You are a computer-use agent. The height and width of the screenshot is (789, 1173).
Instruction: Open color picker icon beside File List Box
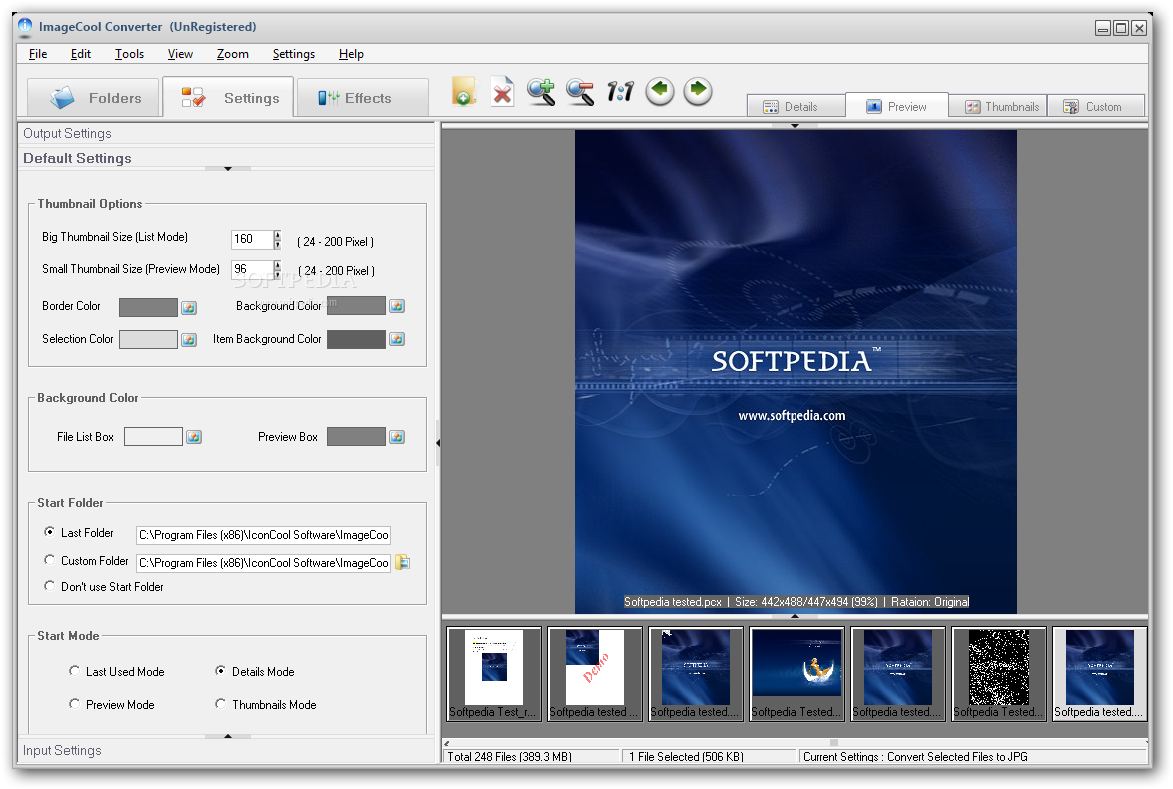click(x=194, y=437)
